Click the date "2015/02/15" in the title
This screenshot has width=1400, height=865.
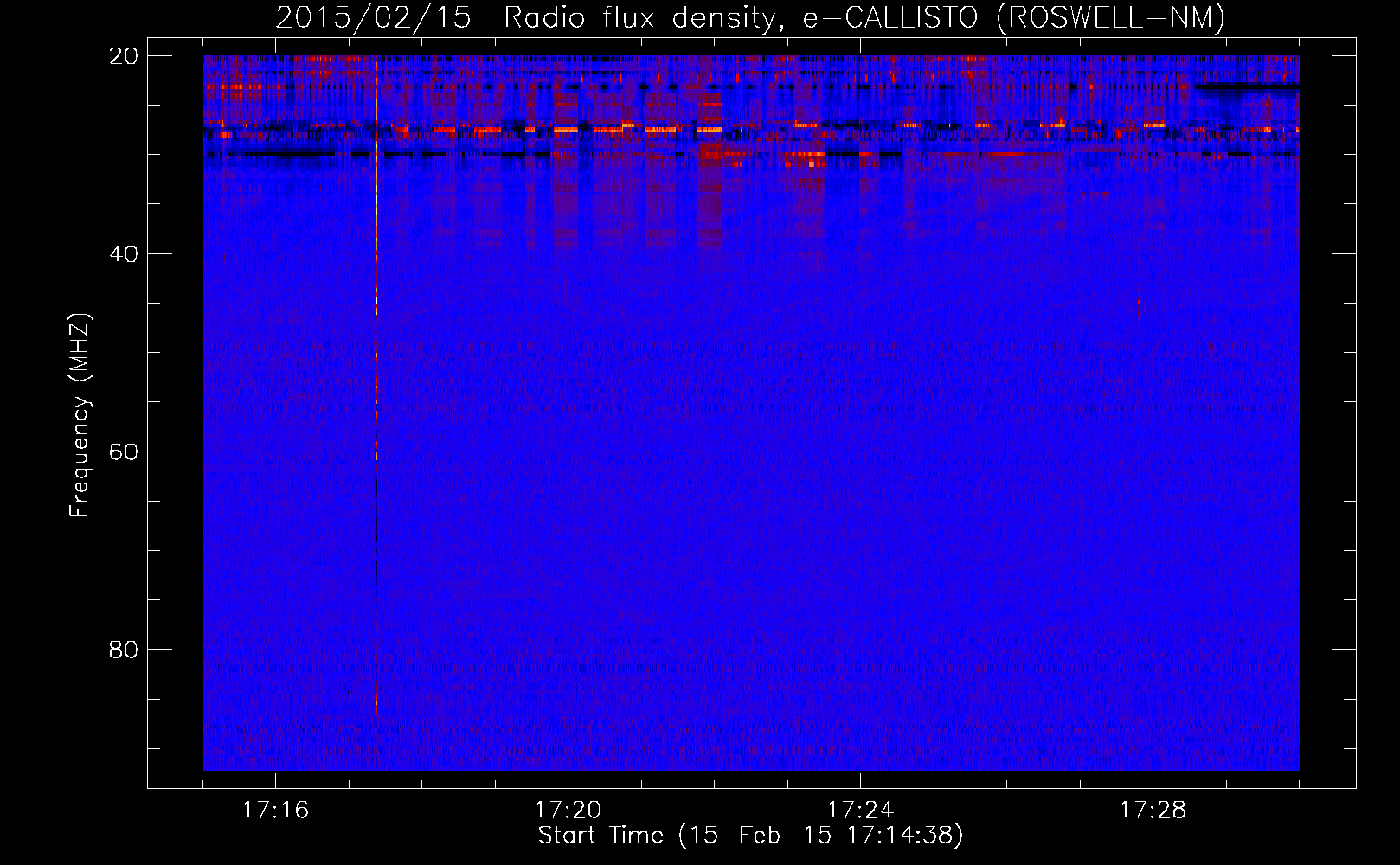pos(374,17)
